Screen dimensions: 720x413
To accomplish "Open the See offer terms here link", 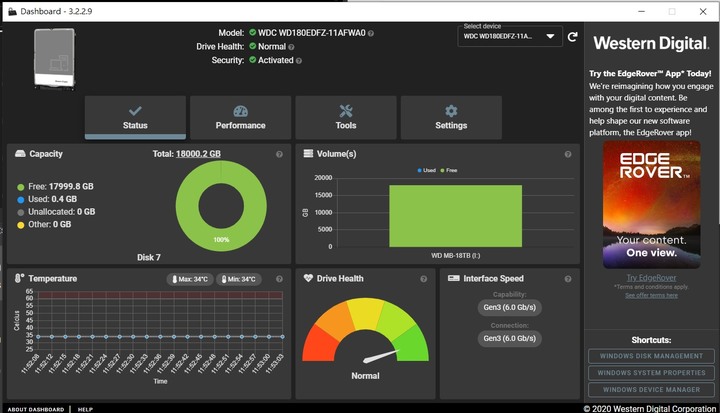I will pyautogui.click(x=651, y=295).
